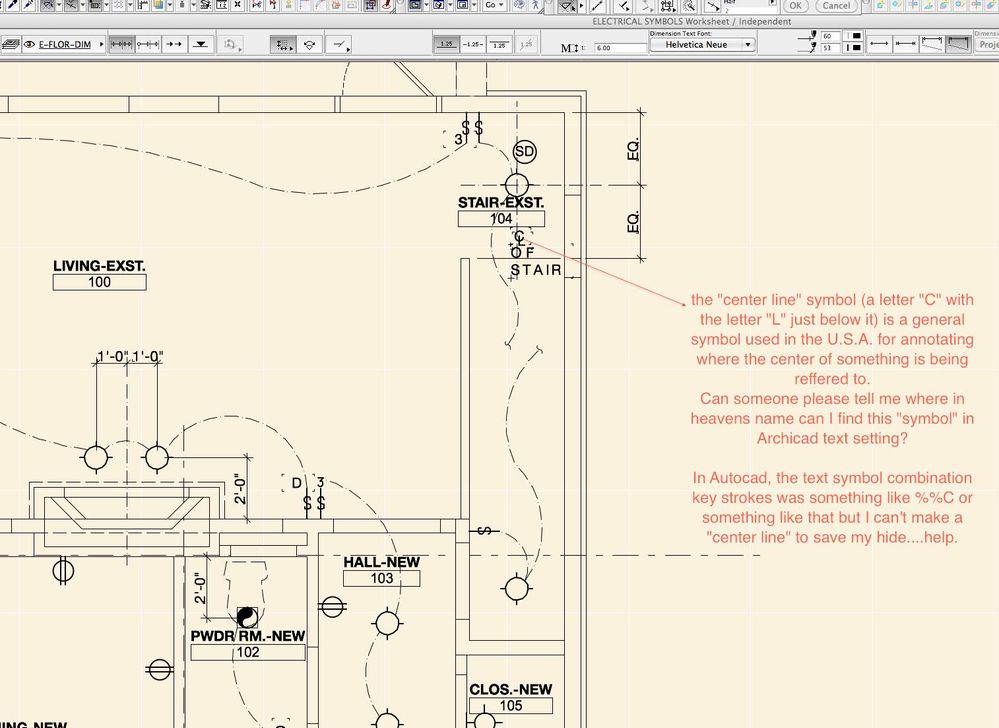Click the trim elements scissors icon

(70, 5)
